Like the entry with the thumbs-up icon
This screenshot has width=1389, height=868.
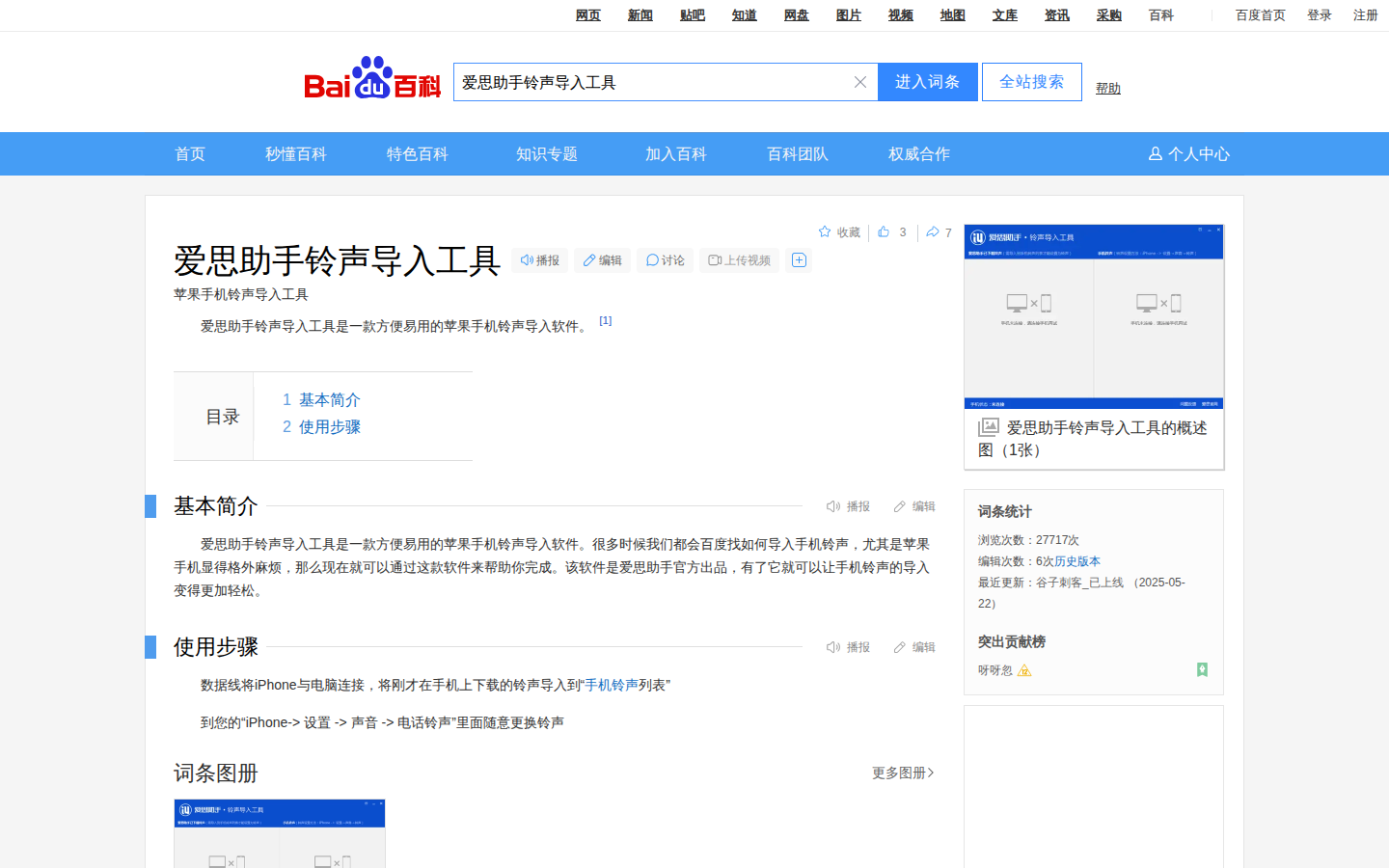884,231
